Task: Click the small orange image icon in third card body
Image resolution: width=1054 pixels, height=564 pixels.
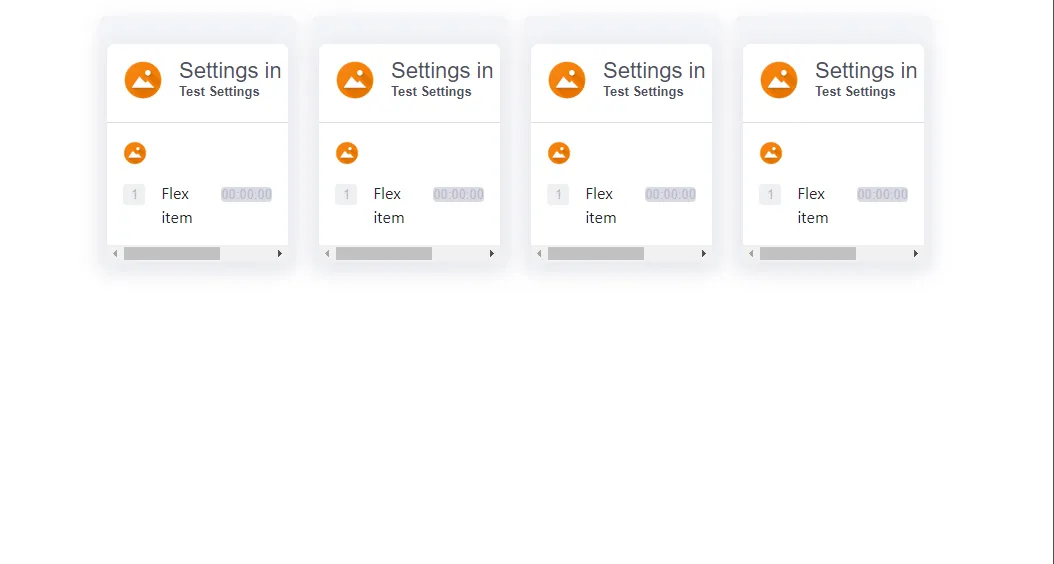Action: tap(559, 153)
